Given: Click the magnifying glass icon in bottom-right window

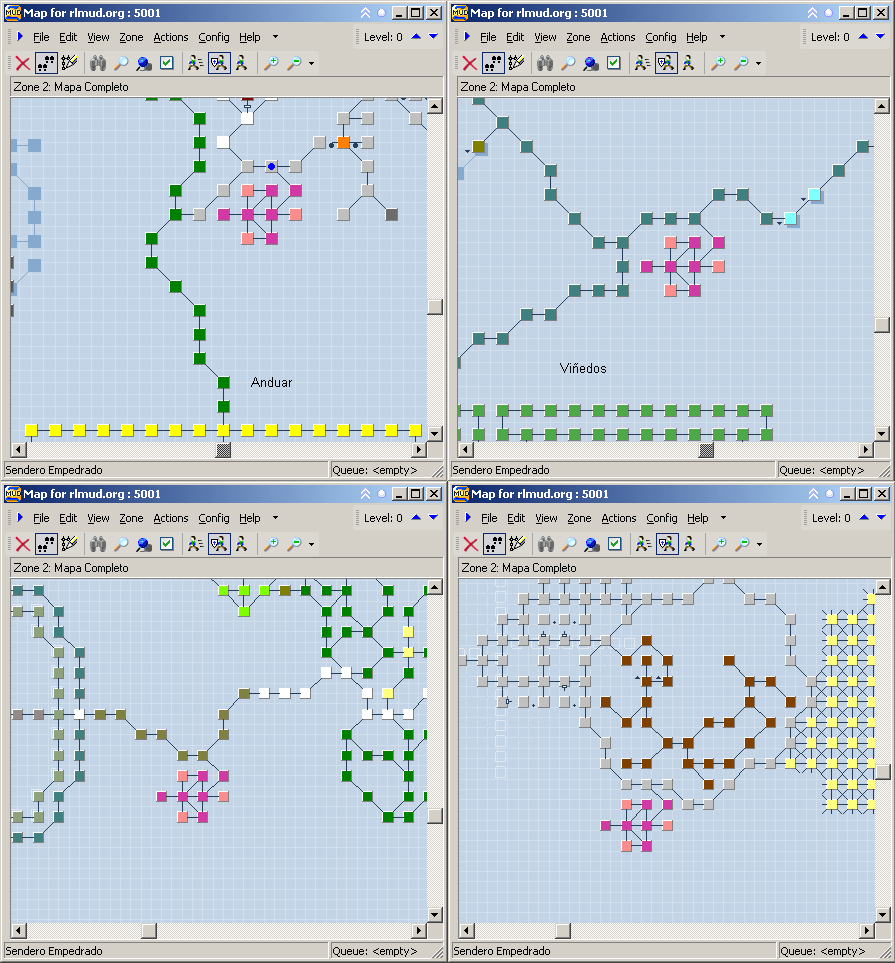Looking at the screenshot, I should (x=569, y=544).
